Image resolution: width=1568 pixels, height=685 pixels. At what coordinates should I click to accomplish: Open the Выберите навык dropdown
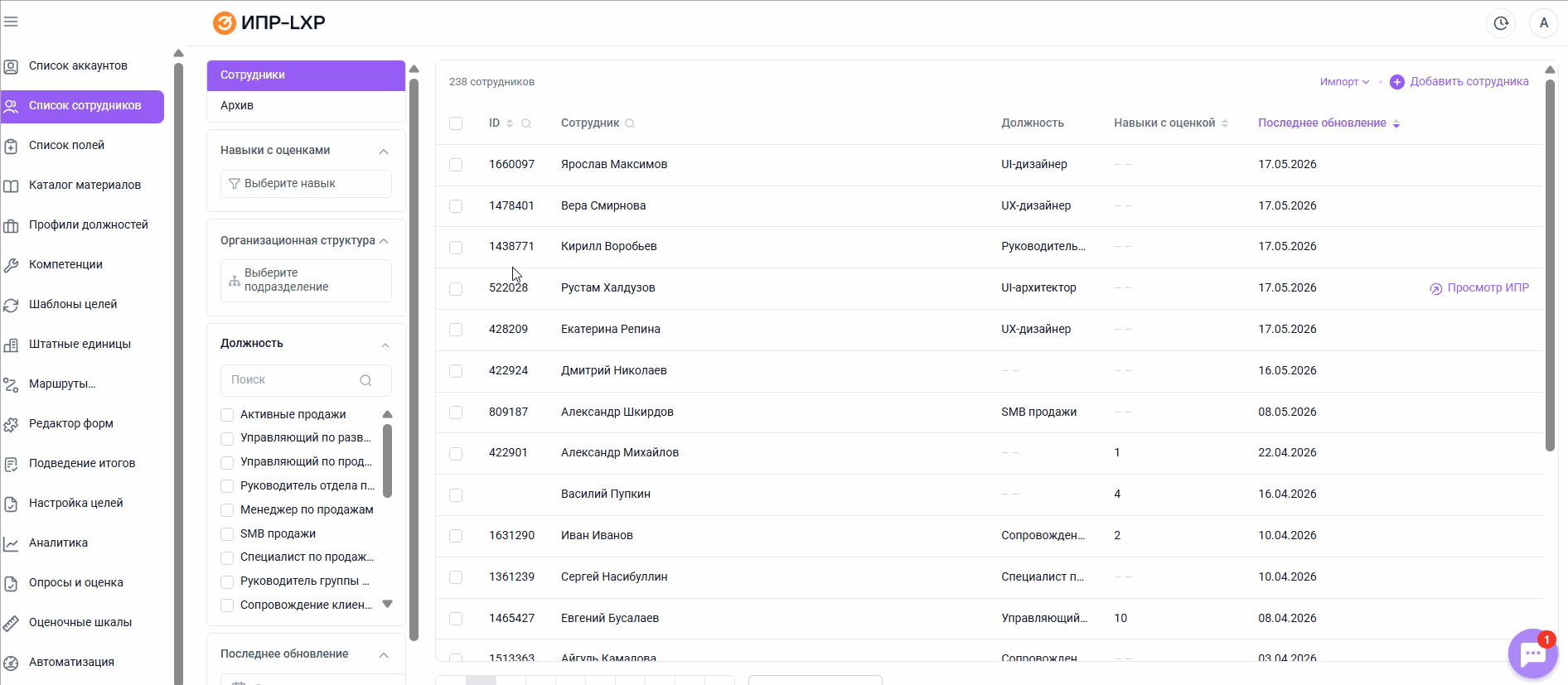306,184
